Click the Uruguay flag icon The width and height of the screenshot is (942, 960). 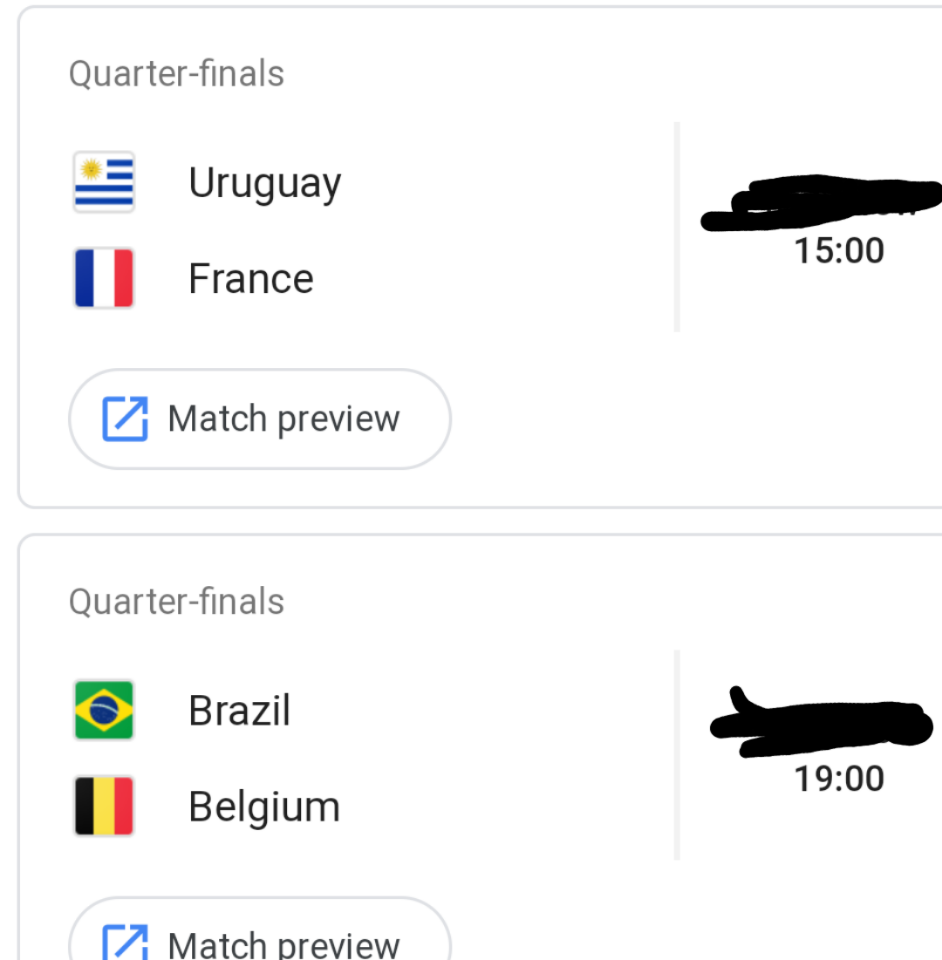coord(104,183)
